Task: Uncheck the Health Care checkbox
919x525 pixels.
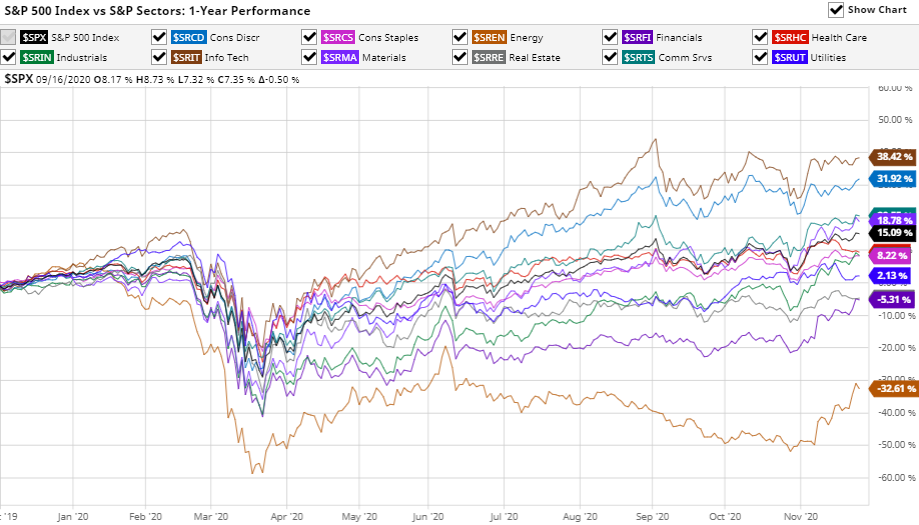Action: (x=761, y=37)
